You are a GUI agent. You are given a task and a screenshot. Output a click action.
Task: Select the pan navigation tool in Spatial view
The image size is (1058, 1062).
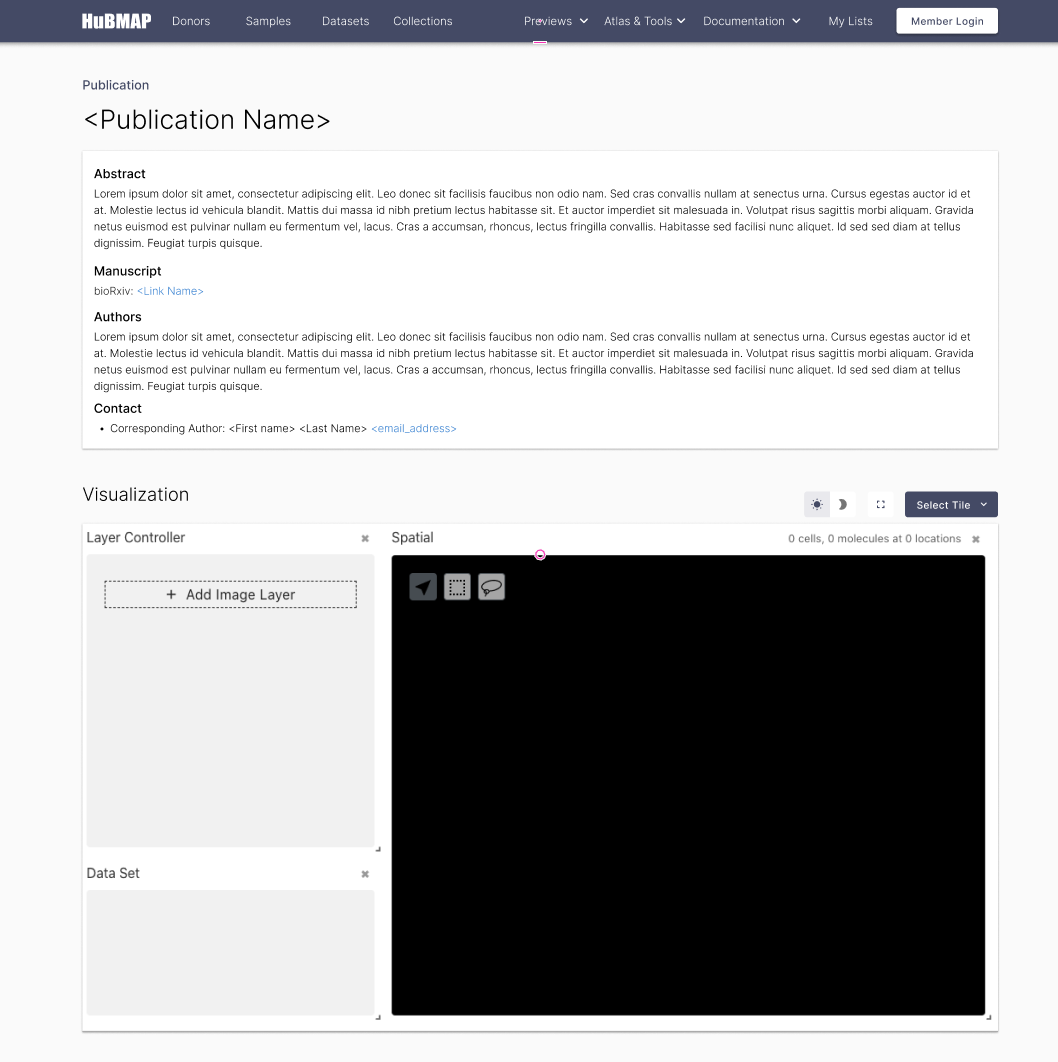[422, 587]
